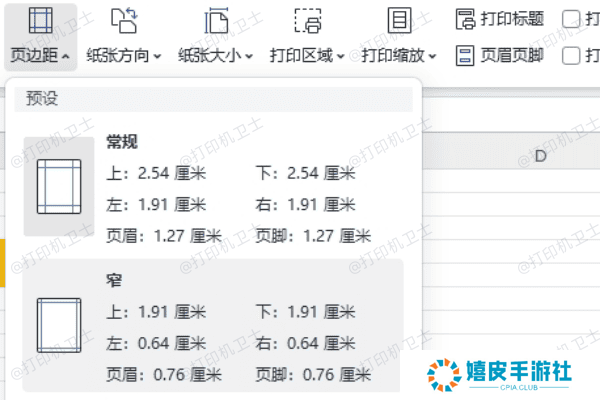
Task: Open 页眉页脚 header and footer settings
Action: click(x=499, y=56)
